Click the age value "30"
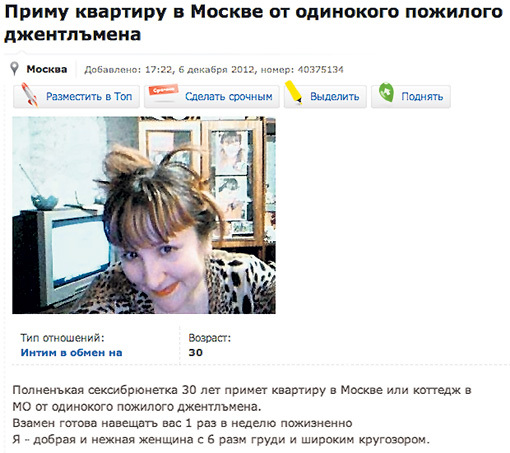This screenshot has height=453, width=510. [196, 353]
